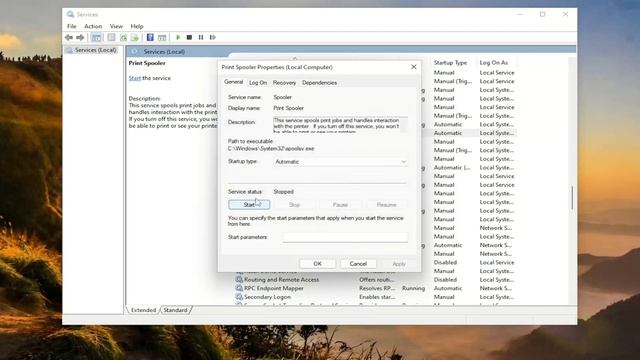
Task: Click the Services app icon in title bar
Action: (x=71, y=14)
